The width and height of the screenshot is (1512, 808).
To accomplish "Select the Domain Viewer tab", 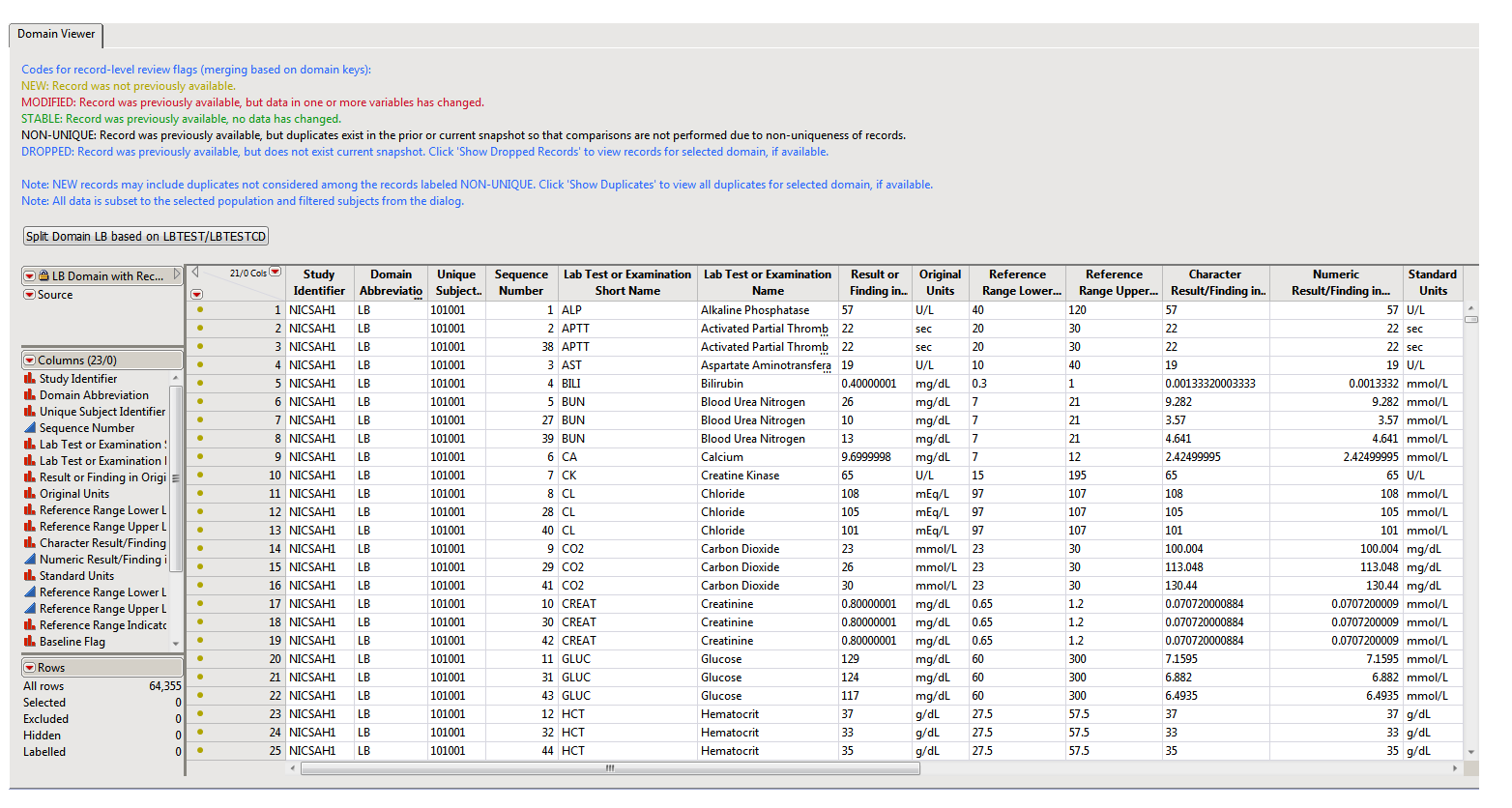I will [x=56, y=34].
